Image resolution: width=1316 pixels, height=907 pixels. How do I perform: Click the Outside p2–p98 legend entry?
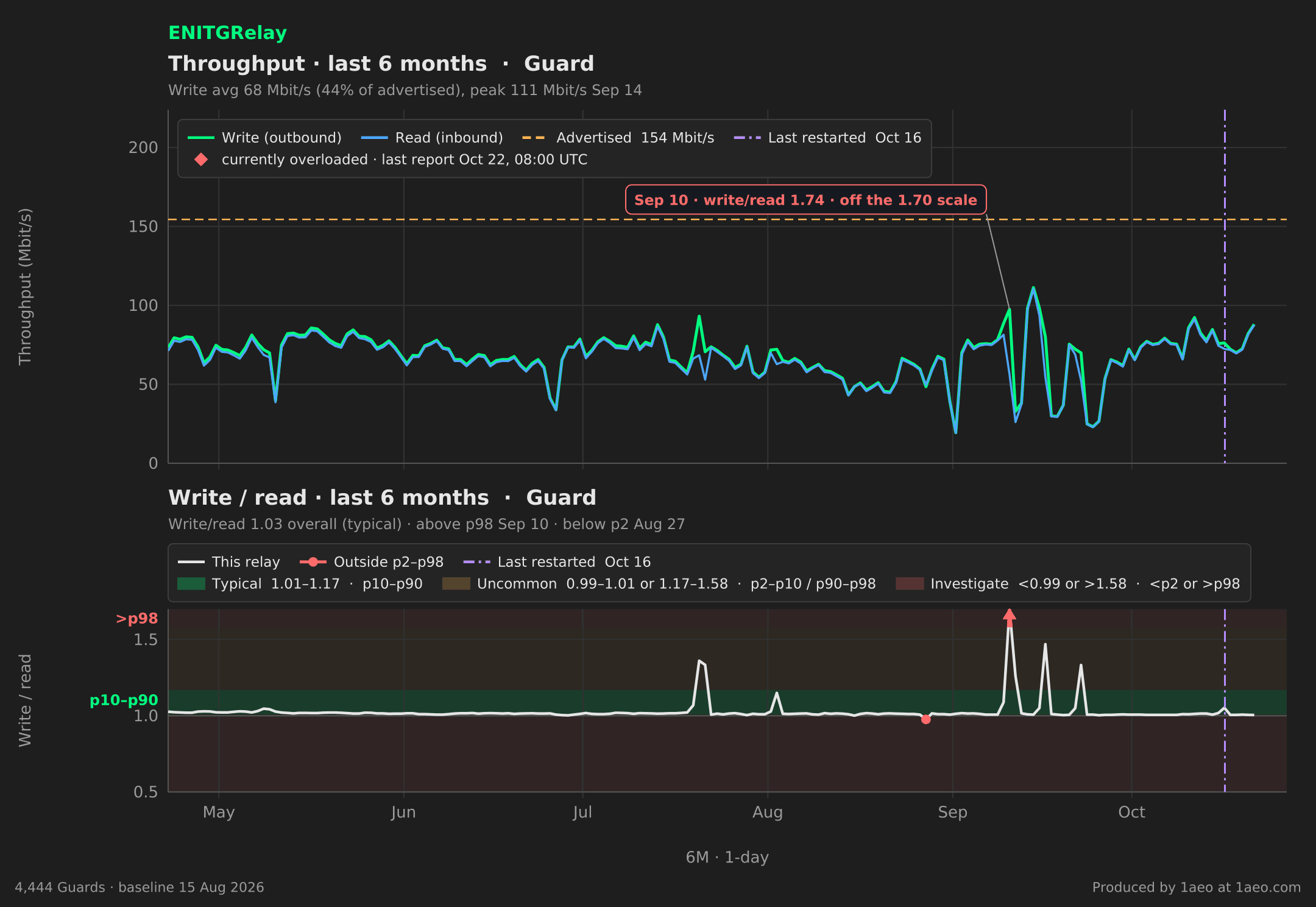pos(372,562)
